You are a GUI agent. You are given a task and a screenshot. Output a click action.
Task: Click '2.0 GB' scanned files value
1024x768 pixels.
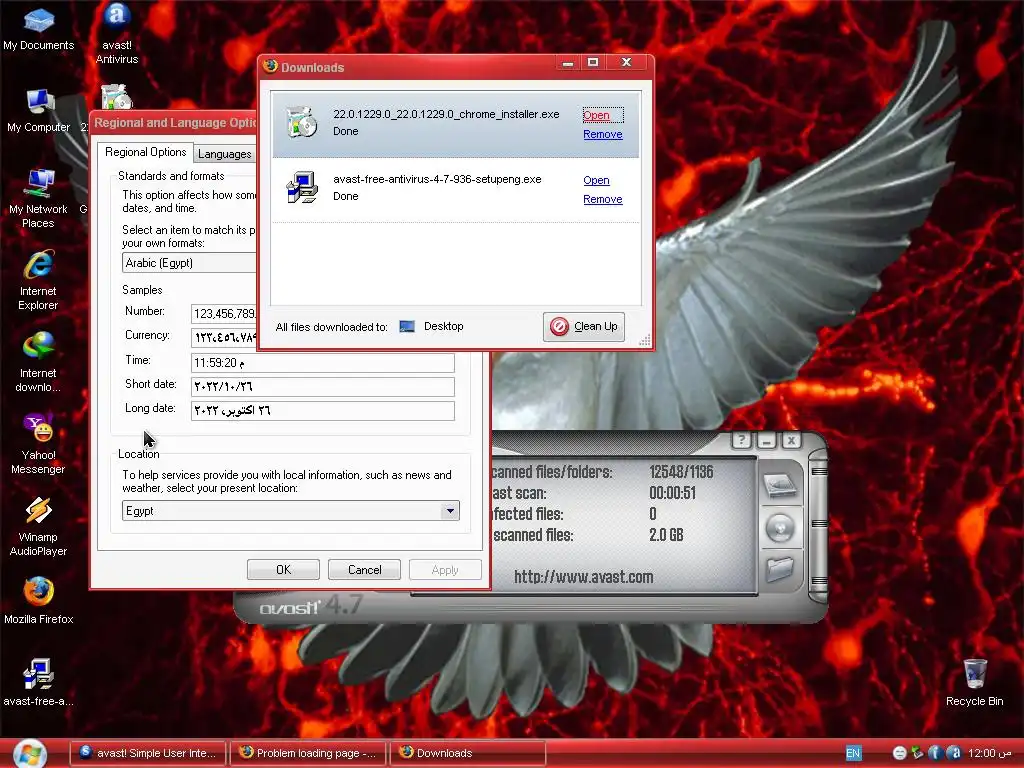pyautogui.click(x=666, y=536)
